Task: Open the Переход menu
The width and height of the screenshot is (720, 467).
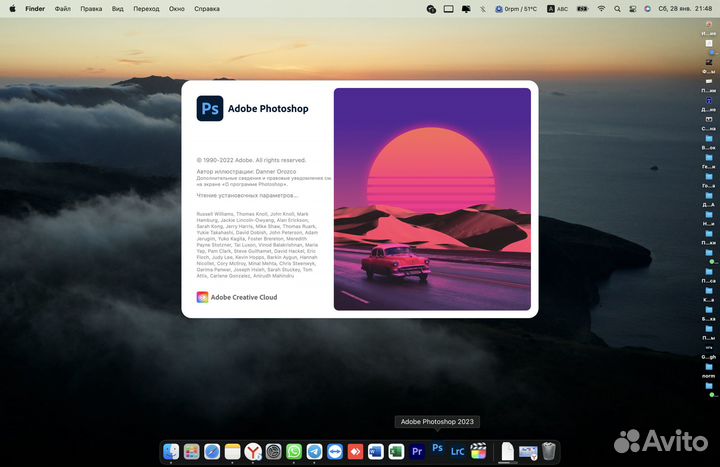Action: click(x=146, y=9)
